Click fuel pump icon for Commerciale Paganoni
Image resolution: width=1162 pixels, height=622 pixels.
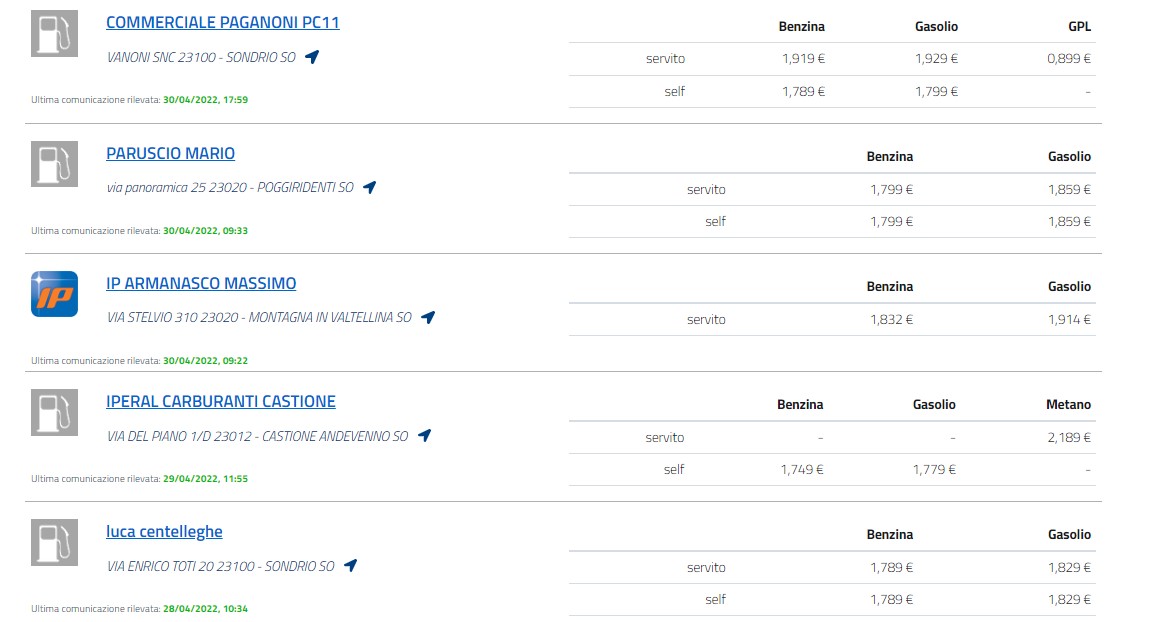pos(54,33)
